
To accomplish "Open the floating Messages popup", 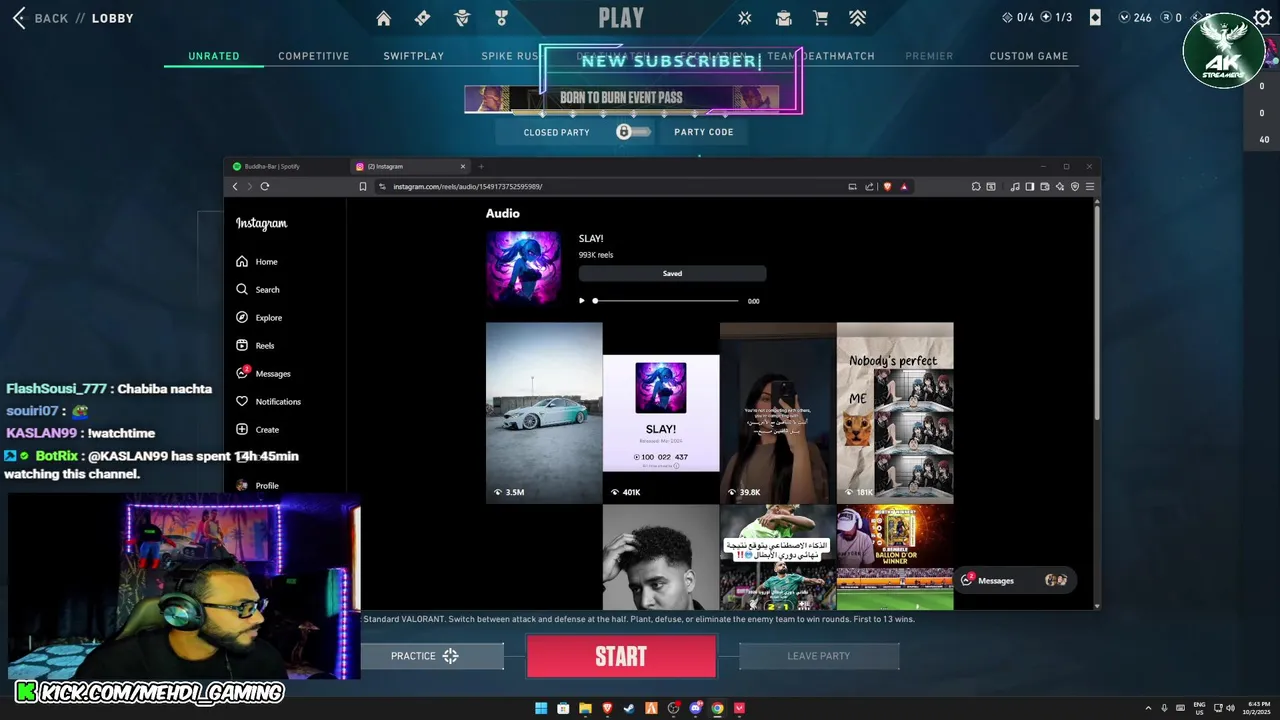I will tap(1015, 580).
